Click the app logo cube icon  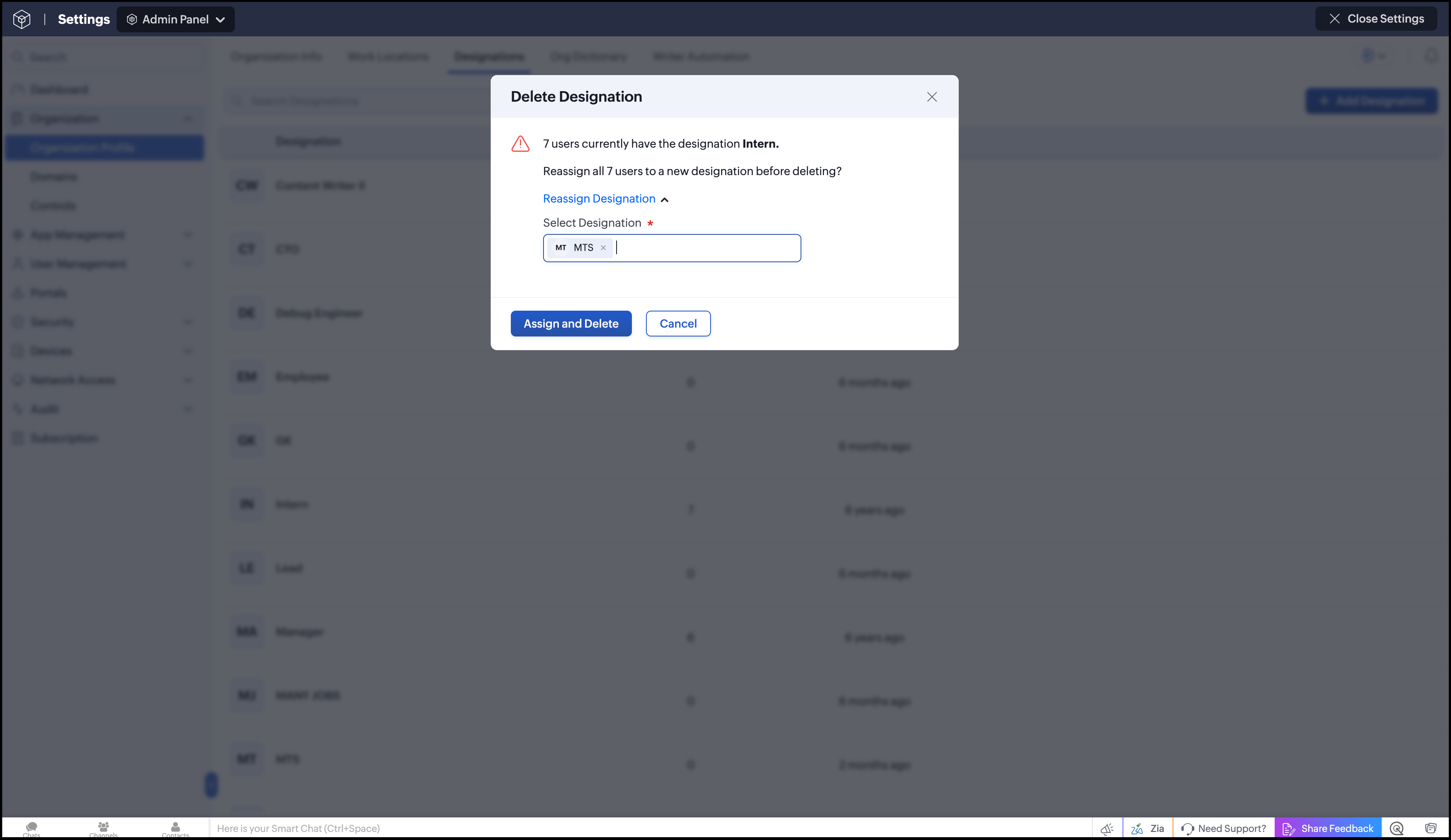click(22, 19)
